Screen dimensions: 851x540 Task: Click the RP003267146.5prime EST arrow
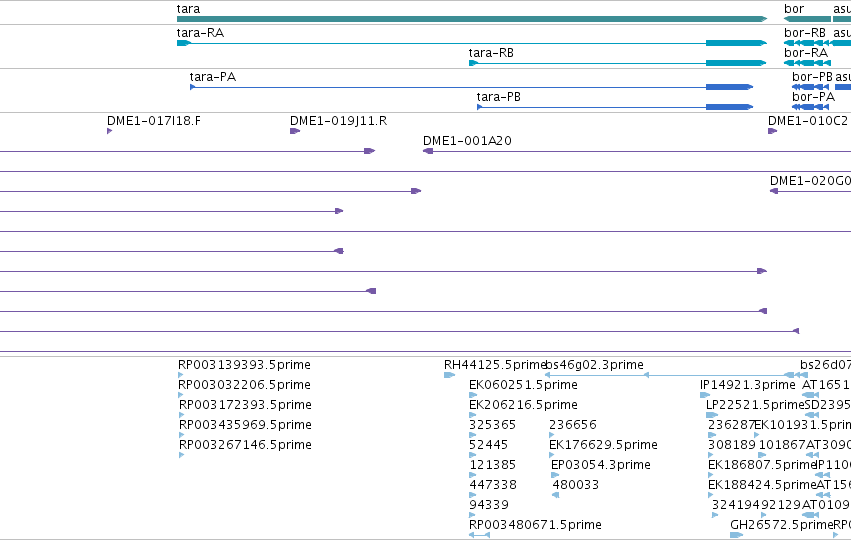(182, 455)
